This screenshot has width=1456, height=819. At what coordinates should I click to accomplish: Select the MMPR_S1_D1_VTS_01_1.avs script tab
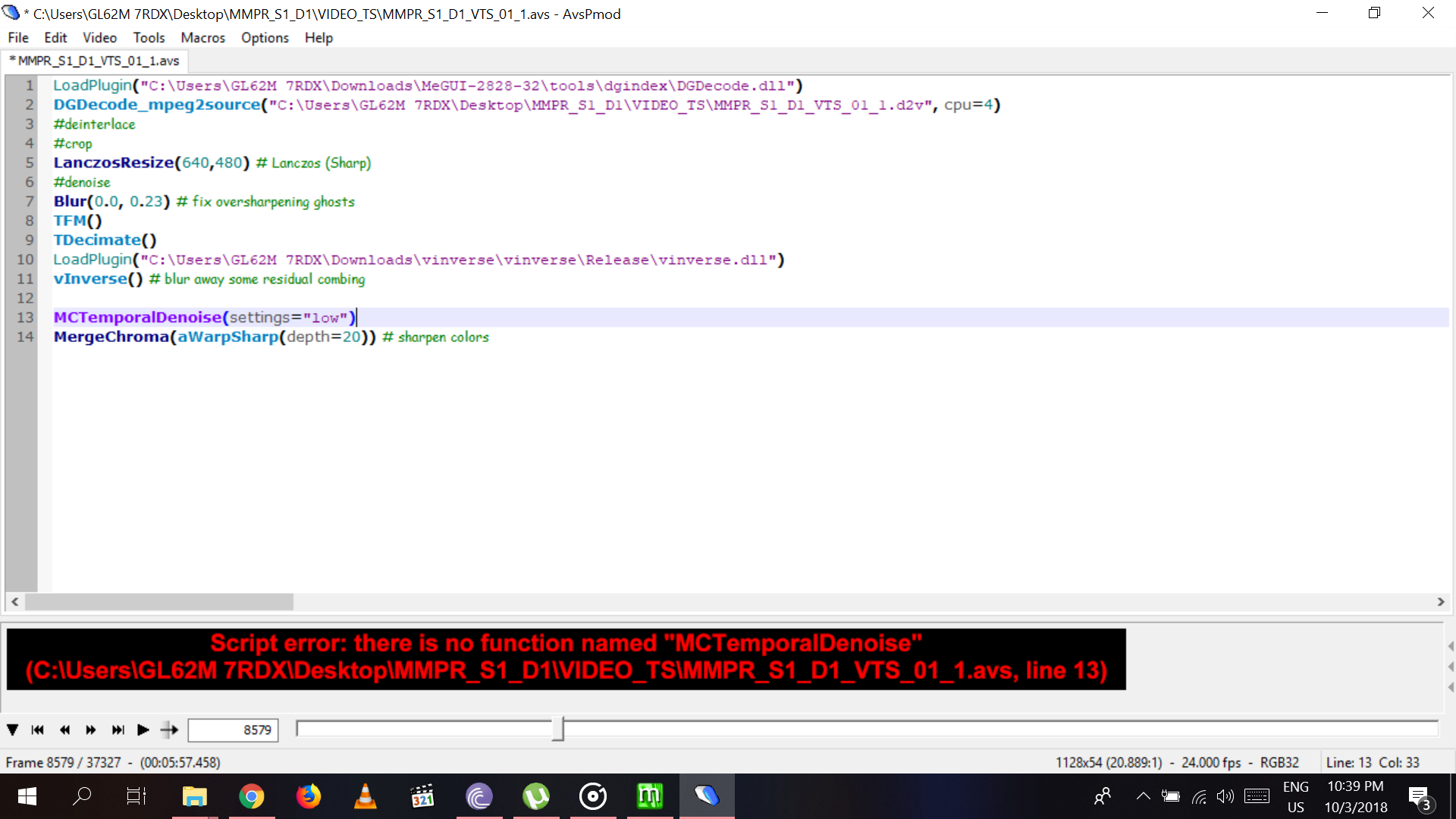pos(96,61)
